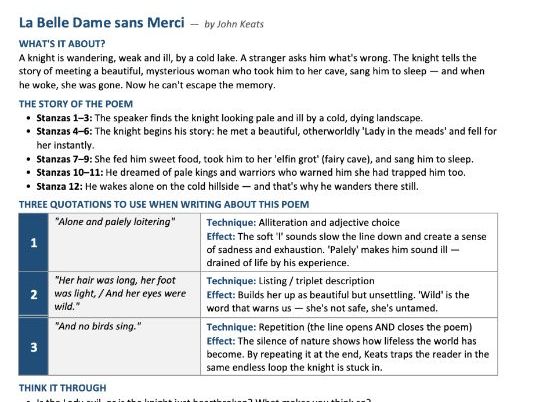The width and height of the screenshot is (536, 402).
Task: Click the Stanzas 1–3 bullet text
Action: coord(229,118)
